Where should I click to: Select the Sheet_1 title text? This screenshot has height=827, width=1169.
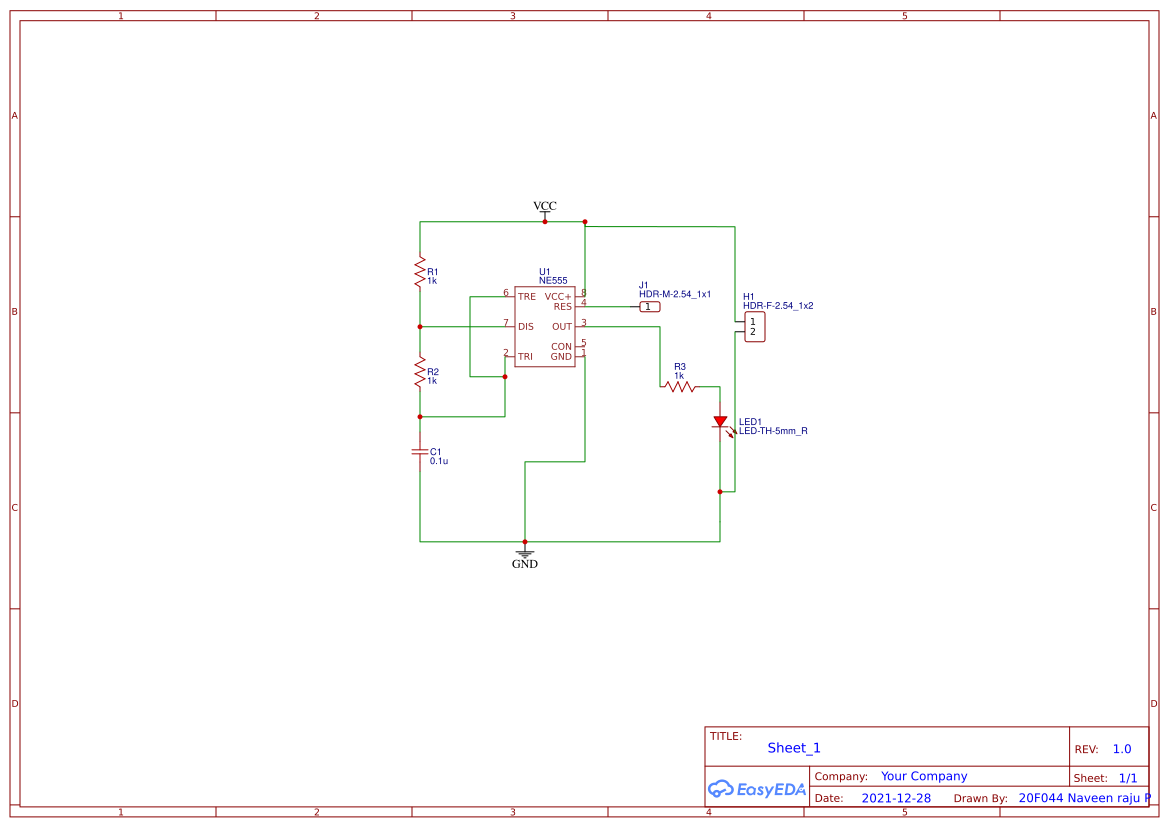tap(793, 747)
